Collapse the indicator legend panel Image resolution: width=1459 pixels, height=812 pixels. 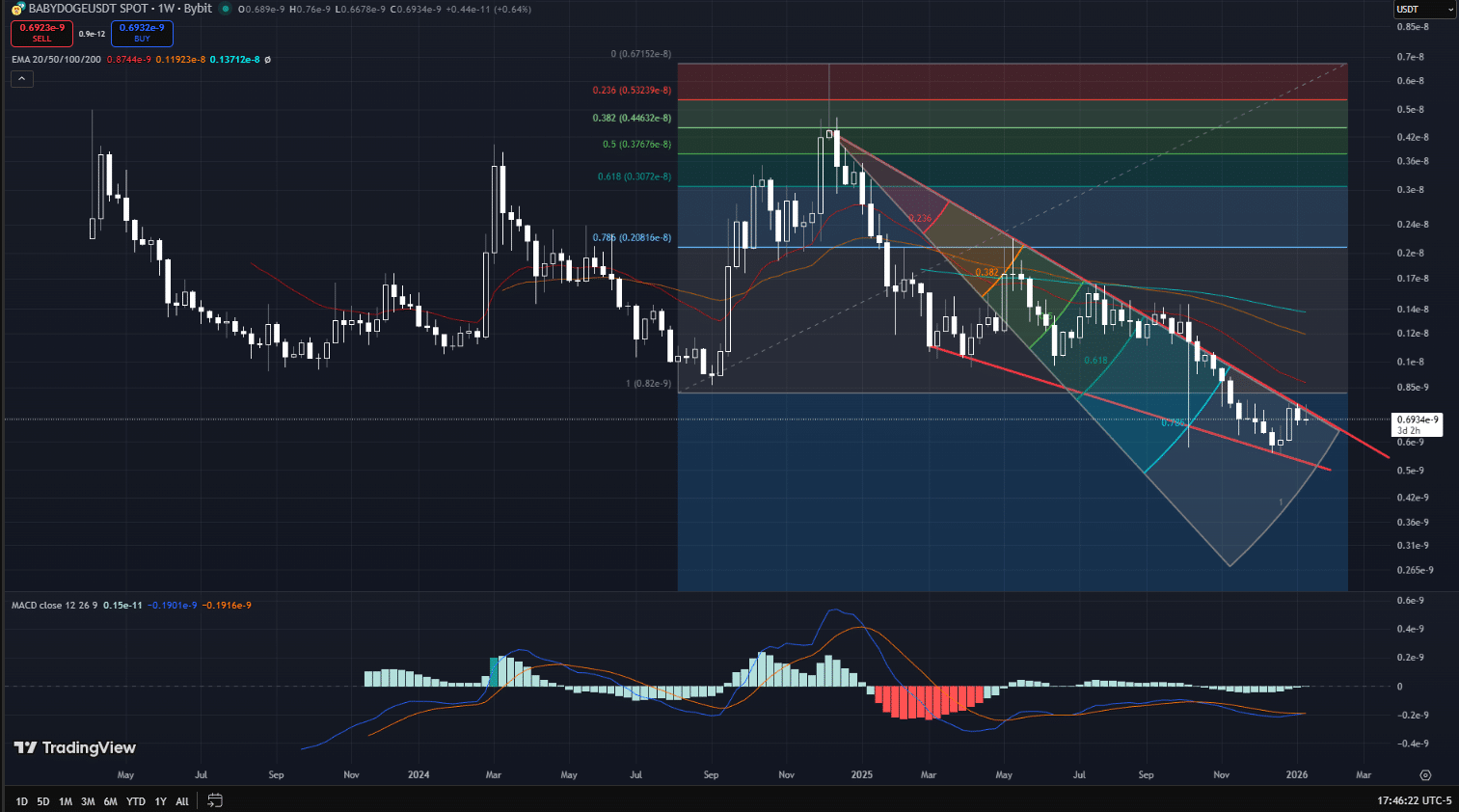pyautogui.click(x=21, y=78)
